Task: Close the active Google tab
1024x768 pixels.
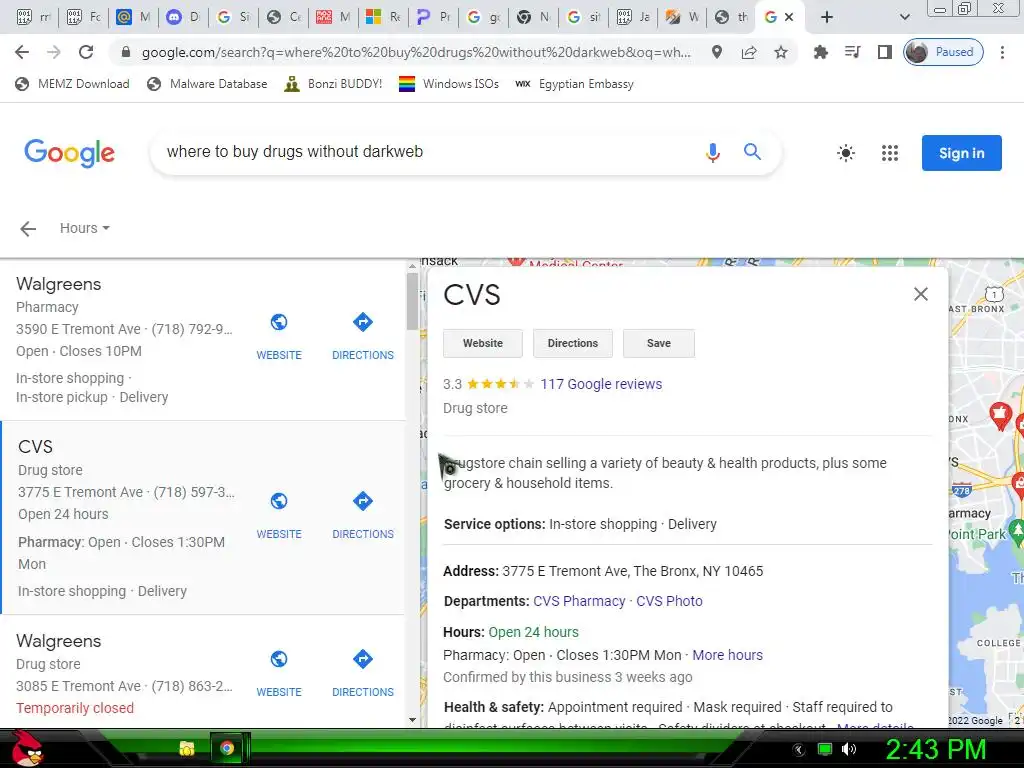Action: click(x=789, y=18)
